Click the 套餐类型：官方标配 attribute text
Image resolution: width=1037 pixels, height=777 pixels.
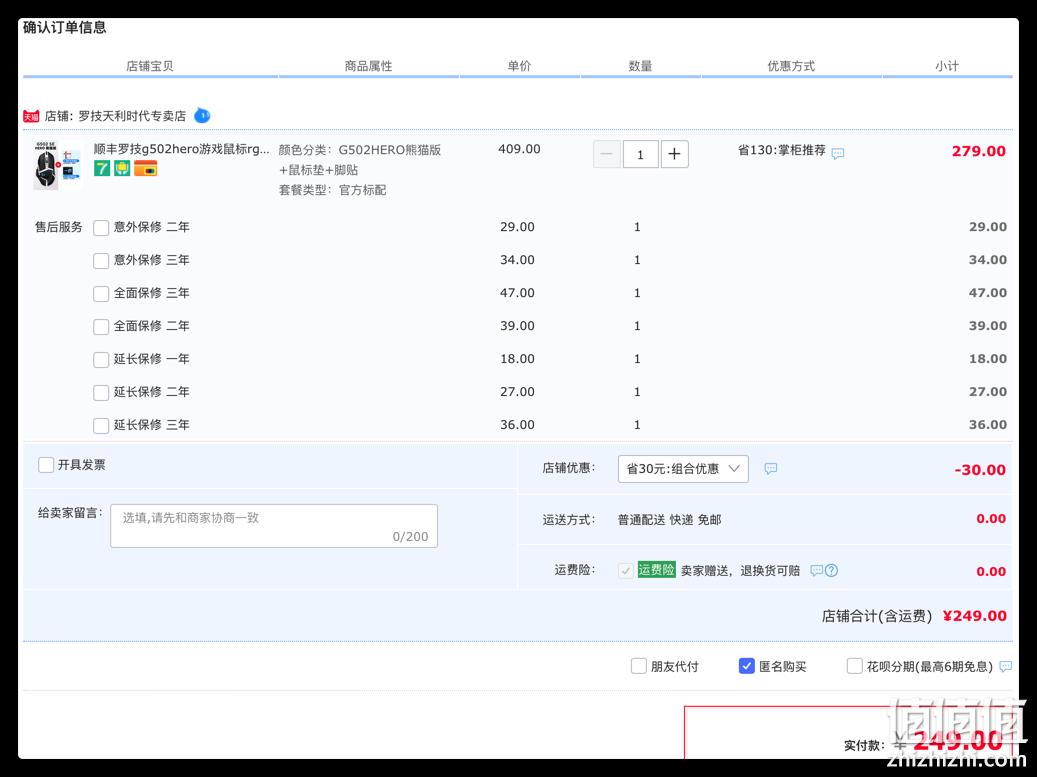[332, 190]
